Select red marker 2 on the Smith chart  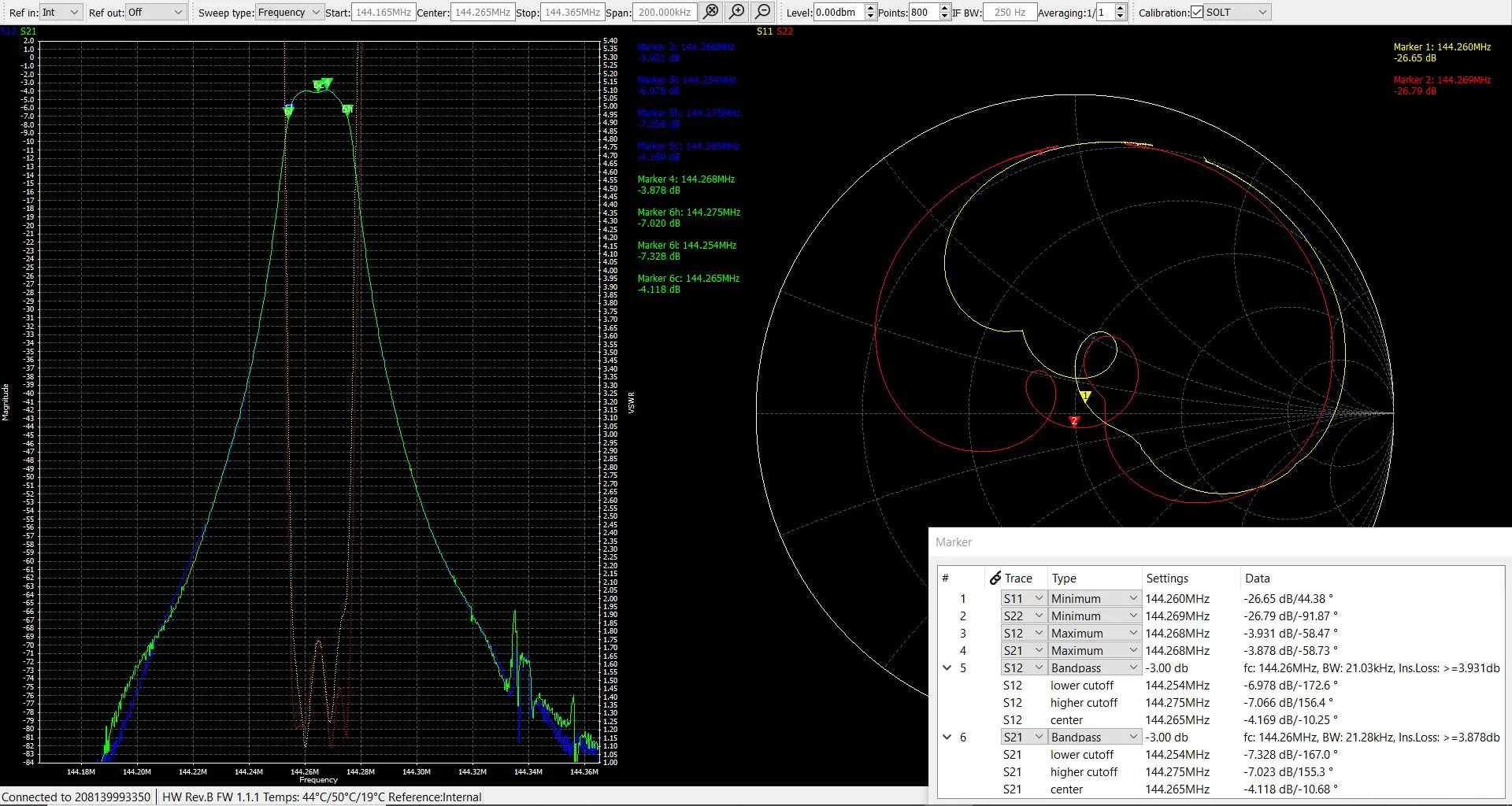[1073, 421]
